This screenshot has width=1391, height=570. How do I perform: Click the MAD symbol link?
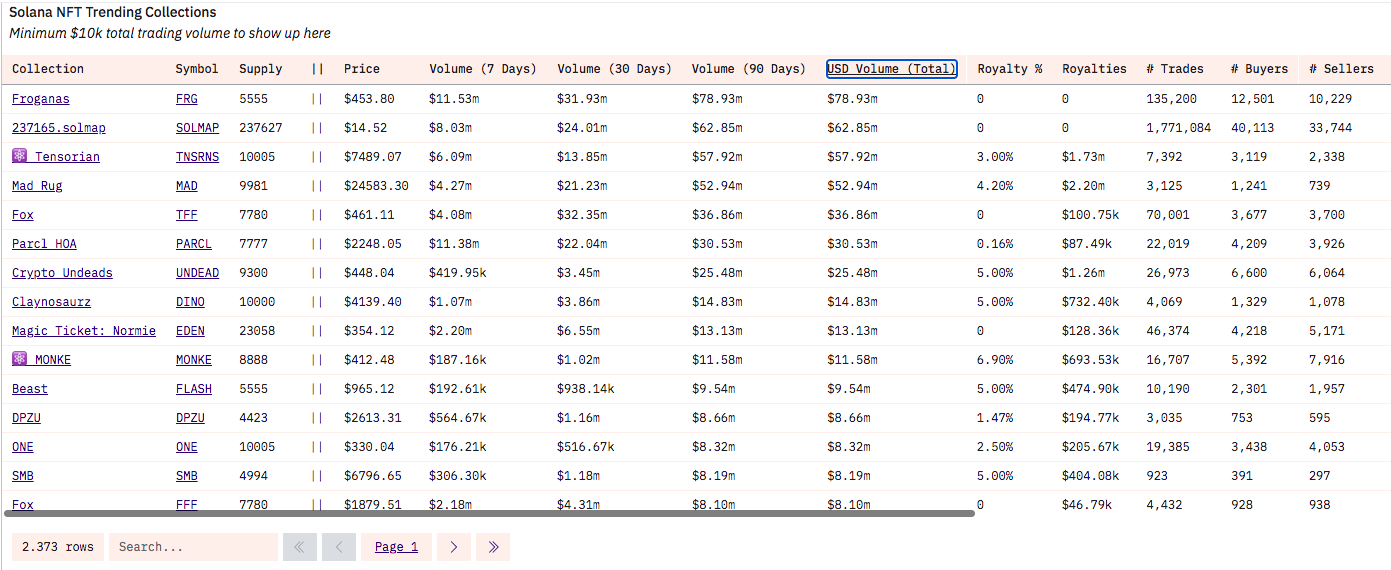point(186,186)
